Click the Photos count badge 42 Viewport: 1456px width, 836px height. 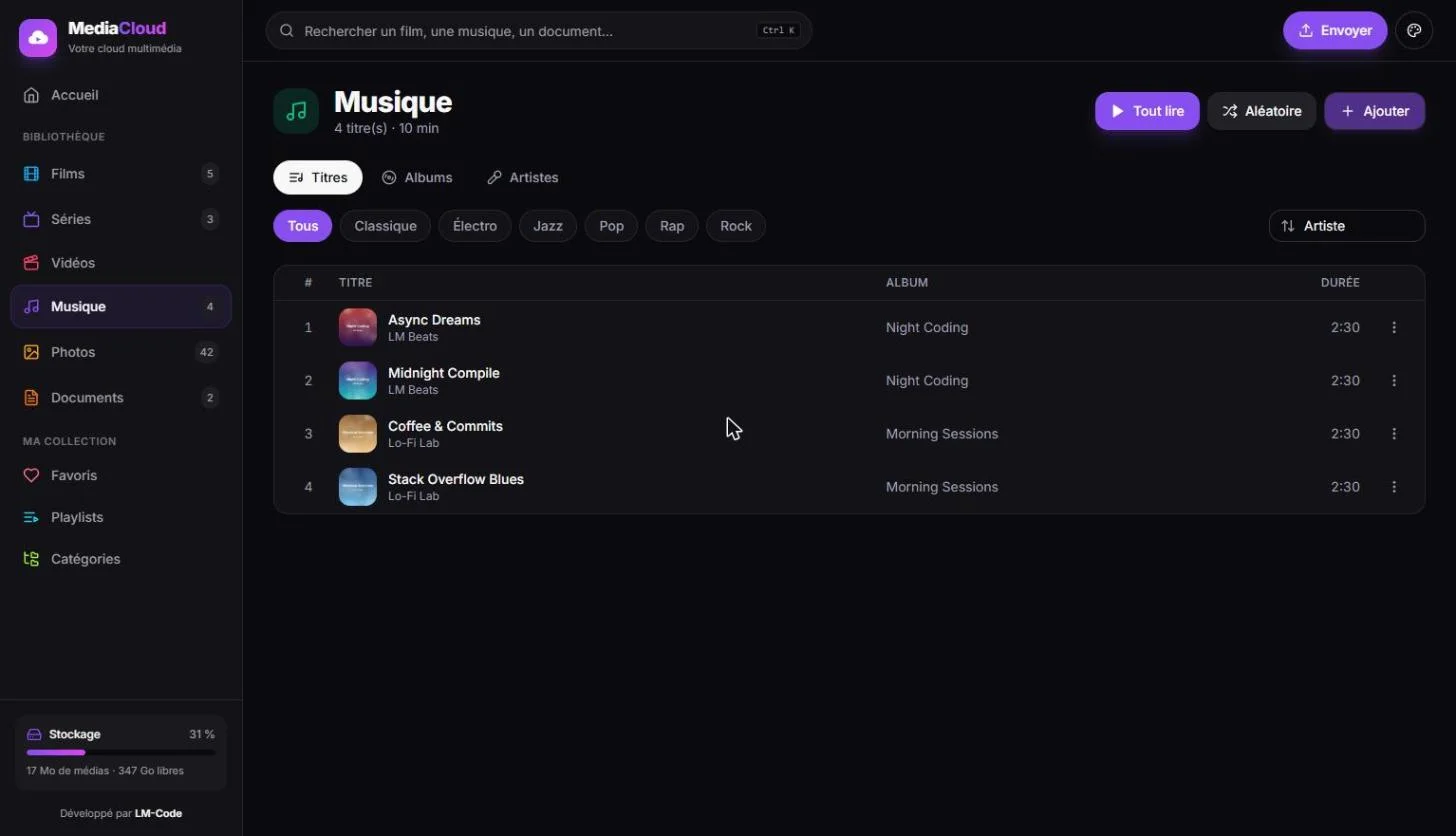pyautogui.click(x=207, y=352)
